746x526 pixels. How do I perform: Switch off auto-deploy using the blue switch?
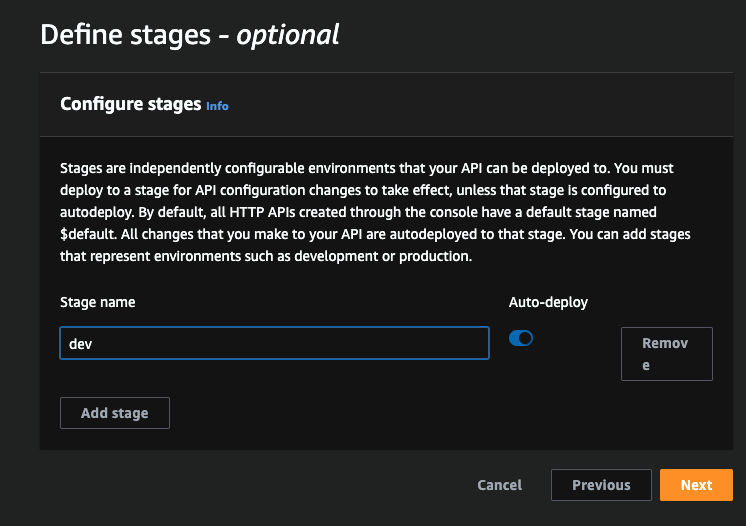pos(521,338)
